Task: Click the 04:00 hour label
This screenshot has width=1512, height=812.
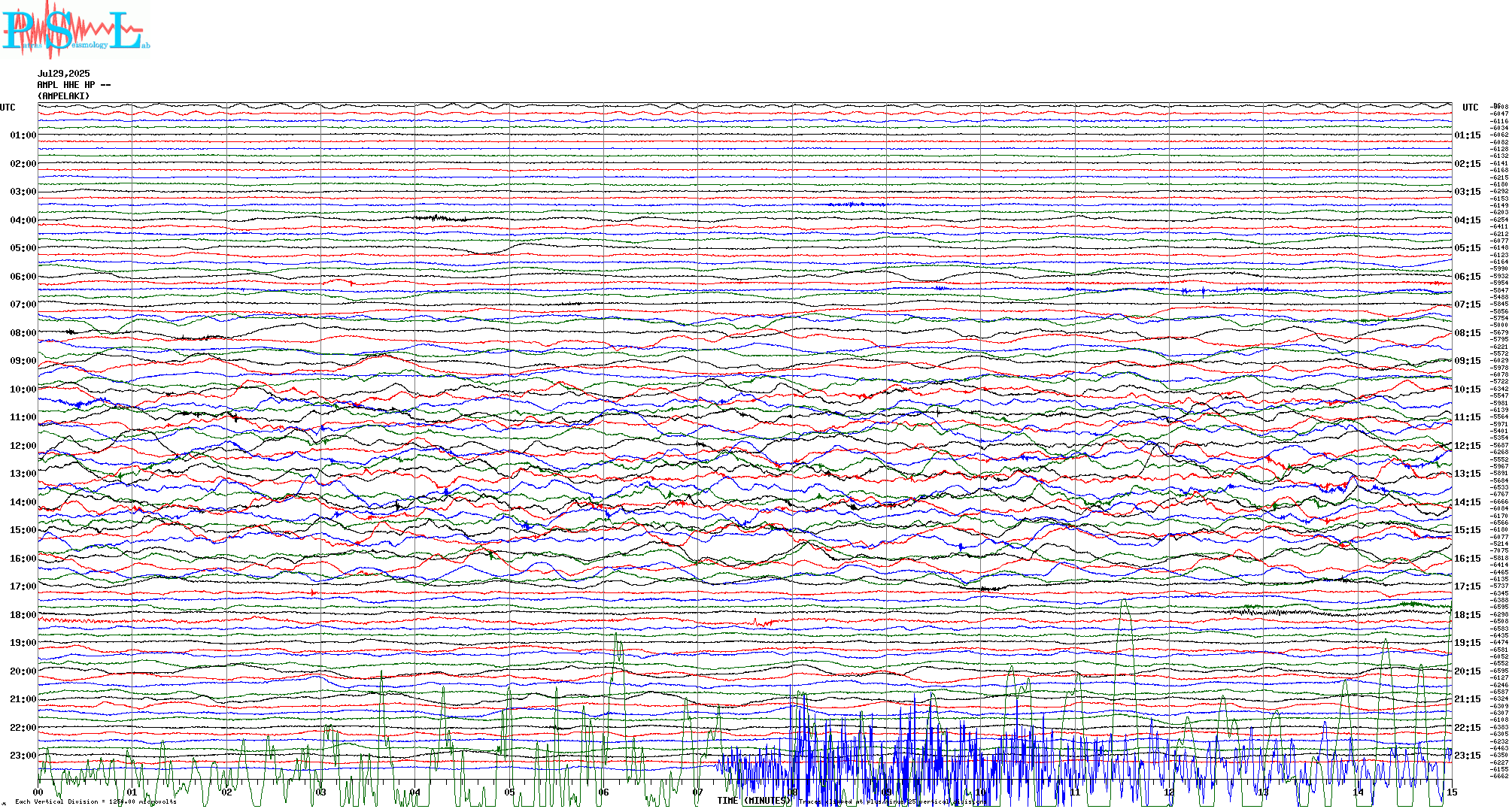Action: pos(23,220)
